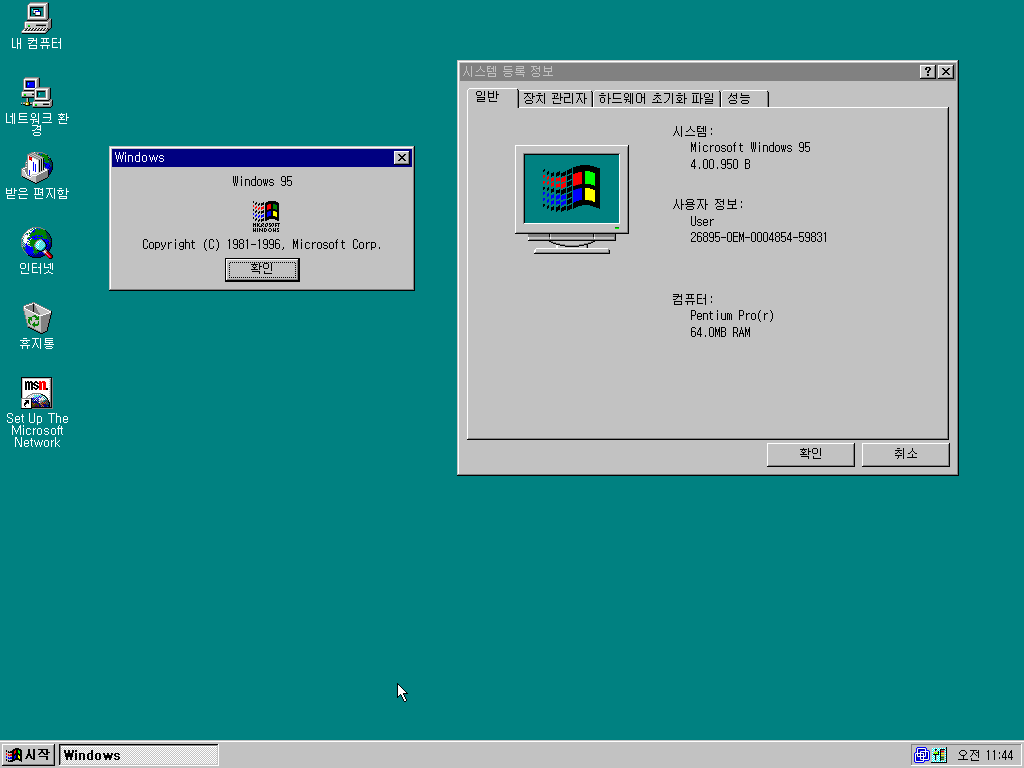Switch to the 장치 관리자 tab
The height and width of the screenshot is (768, 1024).
coord(555,99)
